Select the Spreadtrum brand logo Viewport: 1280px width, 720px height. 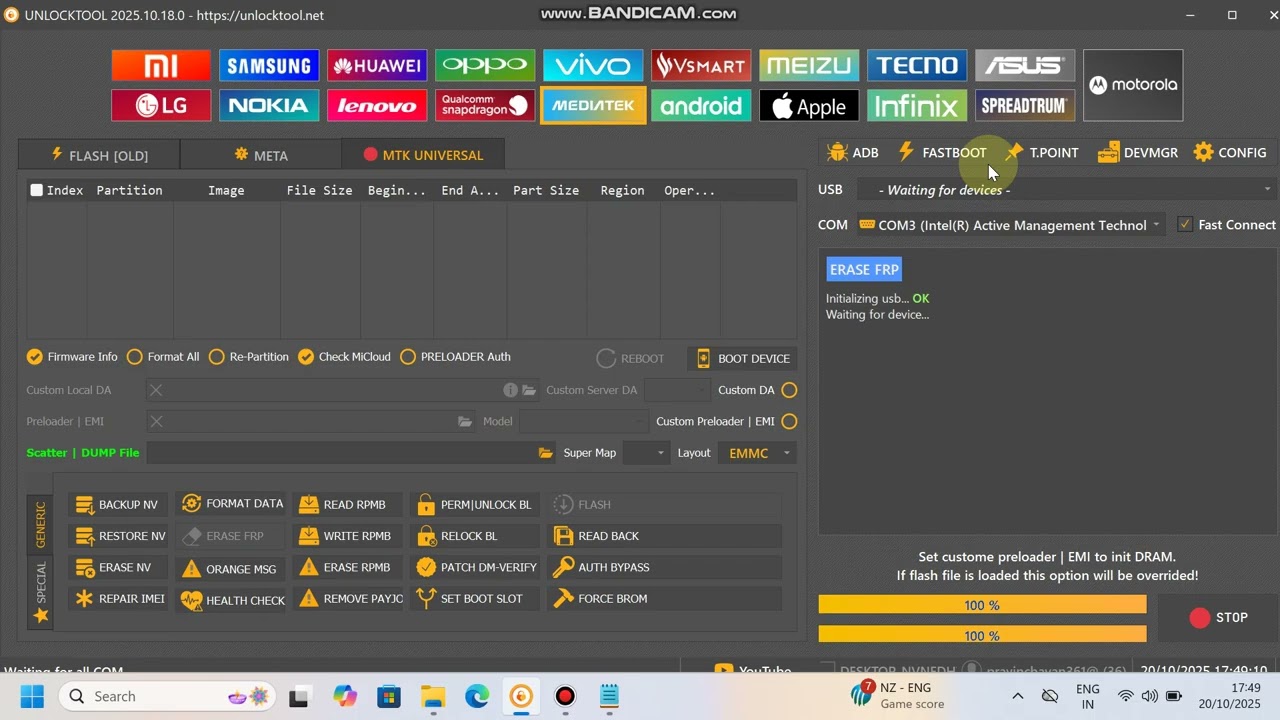point(1025,105)
